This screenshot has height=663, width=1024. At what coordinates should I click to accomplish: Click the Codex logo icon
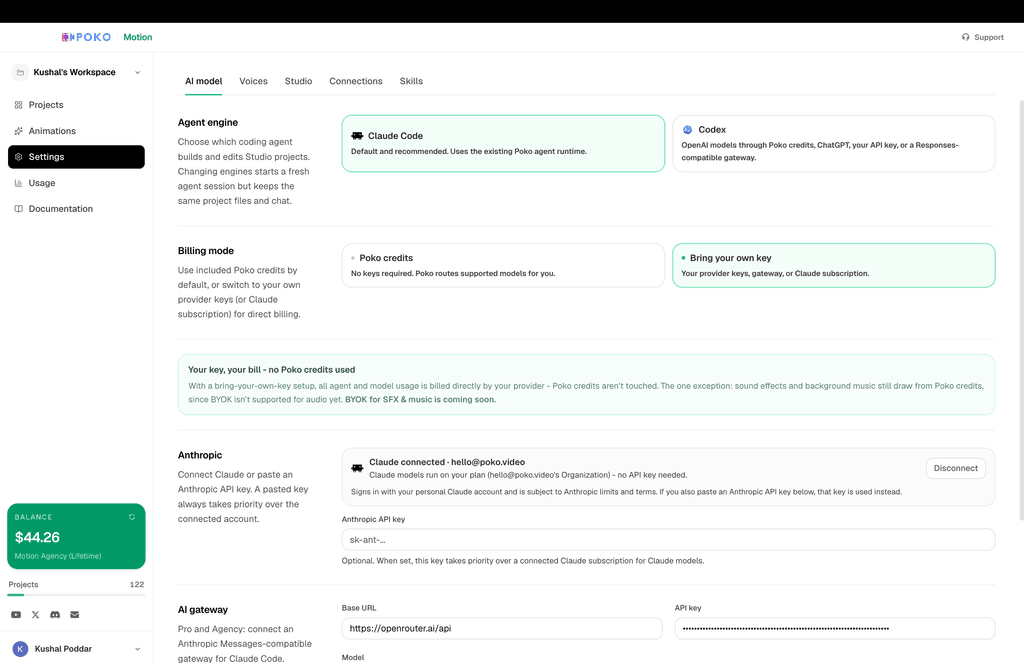click(x=687, y=130)
